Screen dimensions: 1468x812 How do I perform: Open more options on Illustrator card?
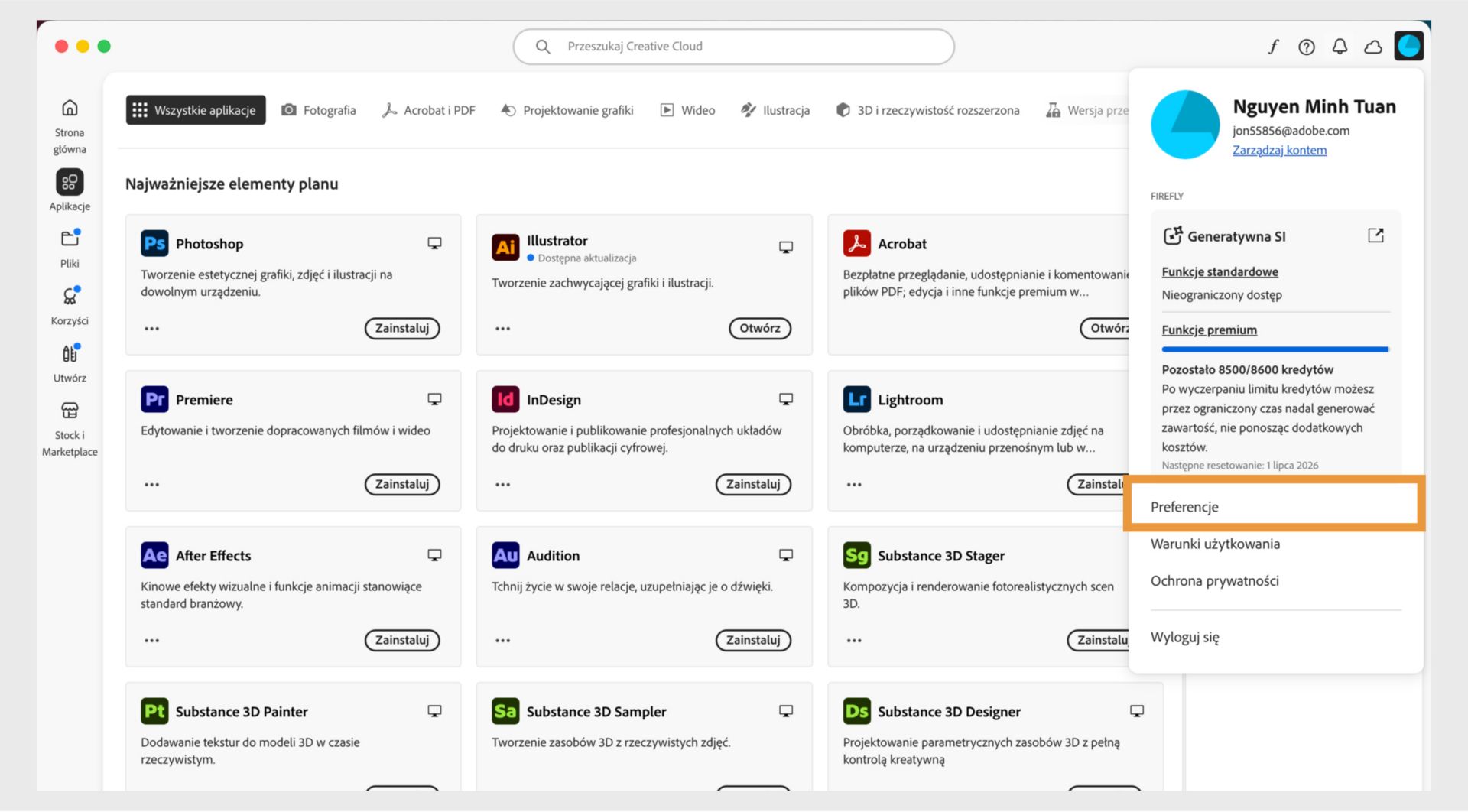tap(502, 329)
